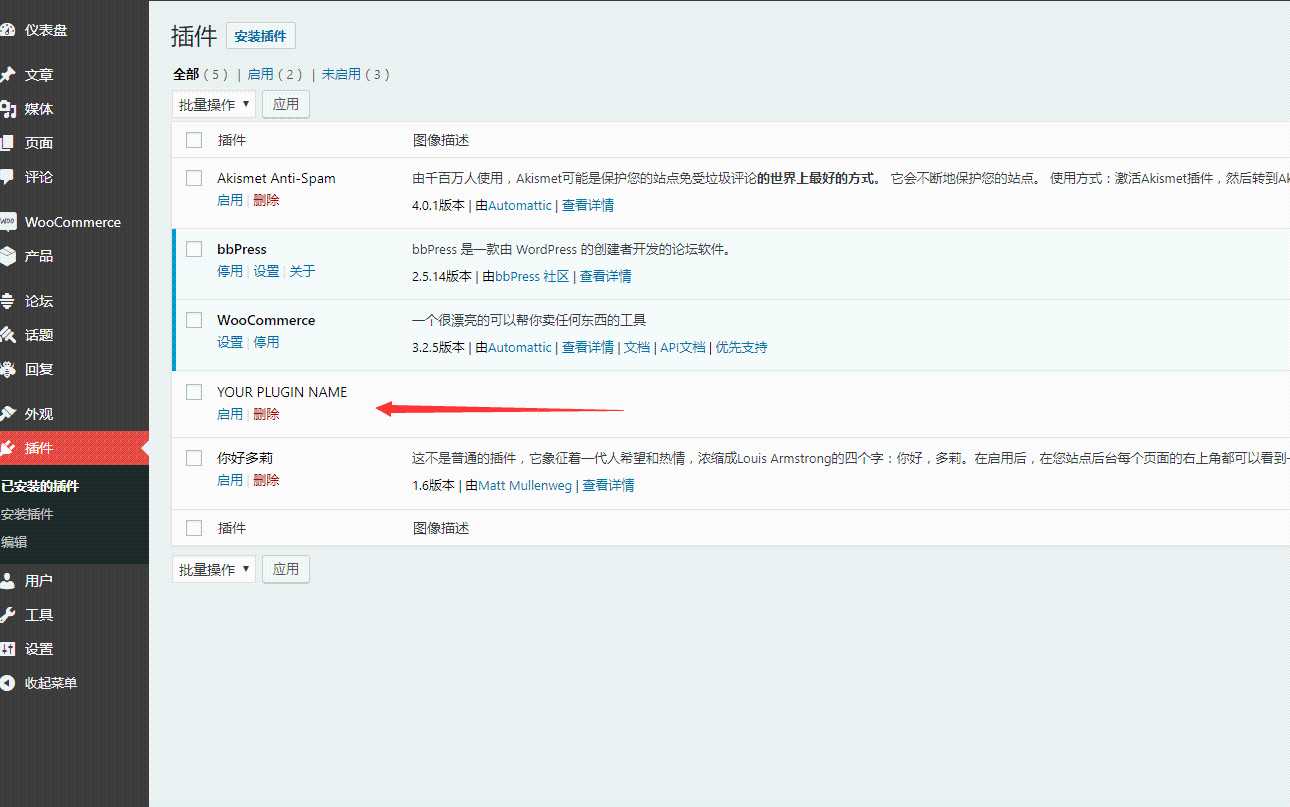This screenshot has width=1290, height=807.
Task: Deactivate WooCommerce via 停用 link
Action: click(266, 342)
